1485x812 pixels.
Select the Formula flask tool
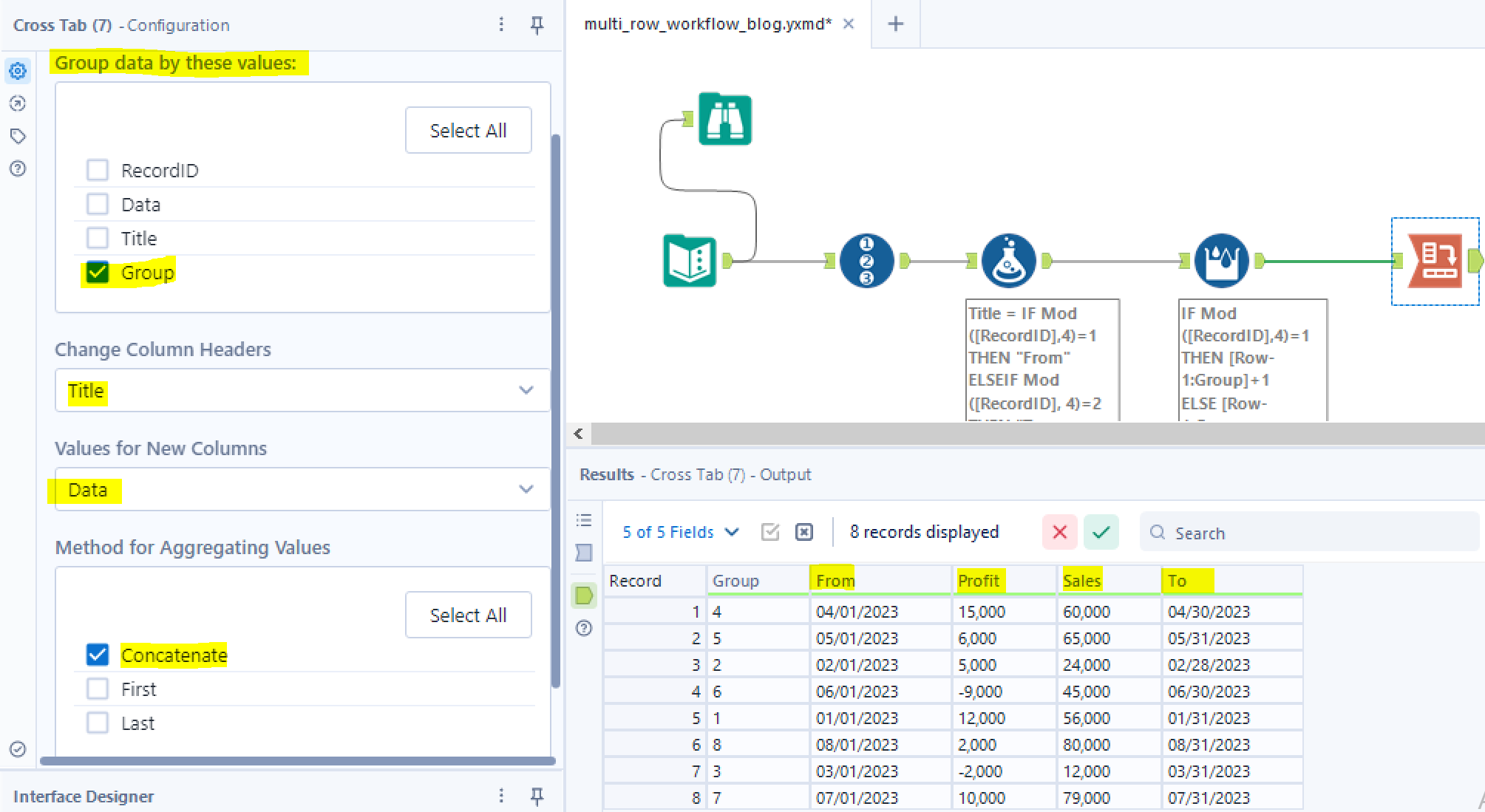1008,261
